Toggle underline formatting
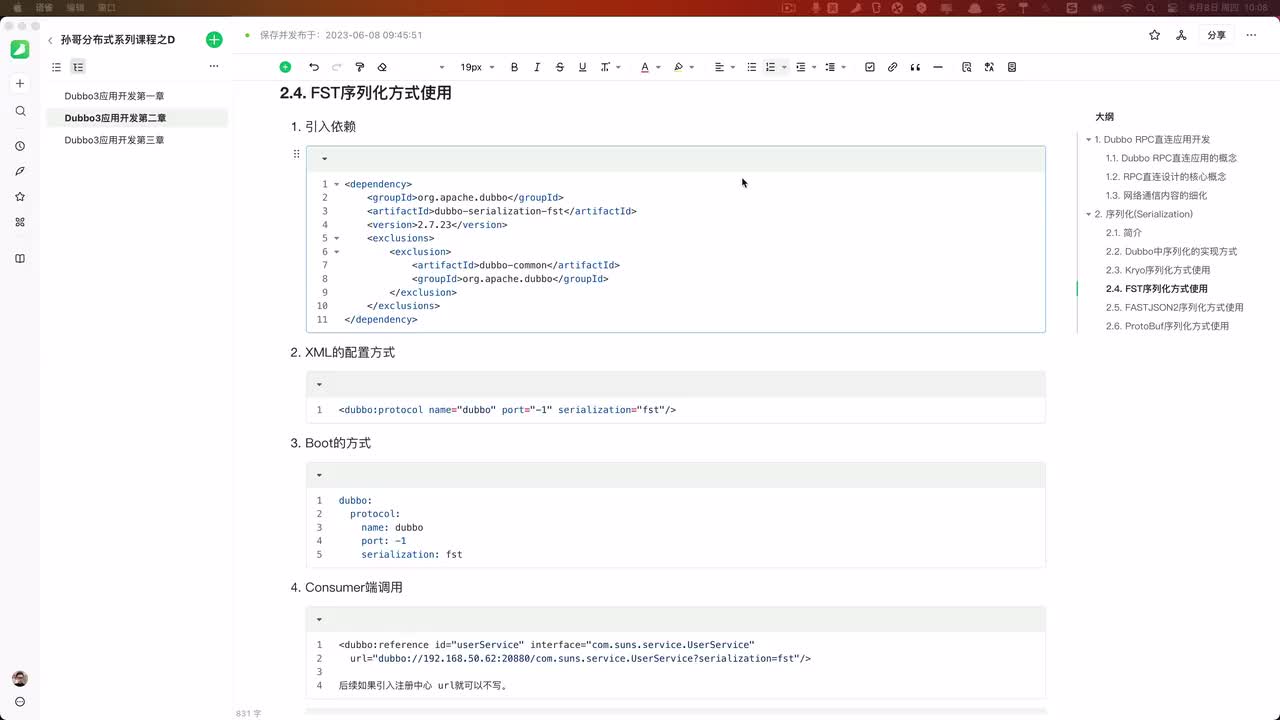The height and width of the screenshot is (720, 1280). (x=582, y=67)
